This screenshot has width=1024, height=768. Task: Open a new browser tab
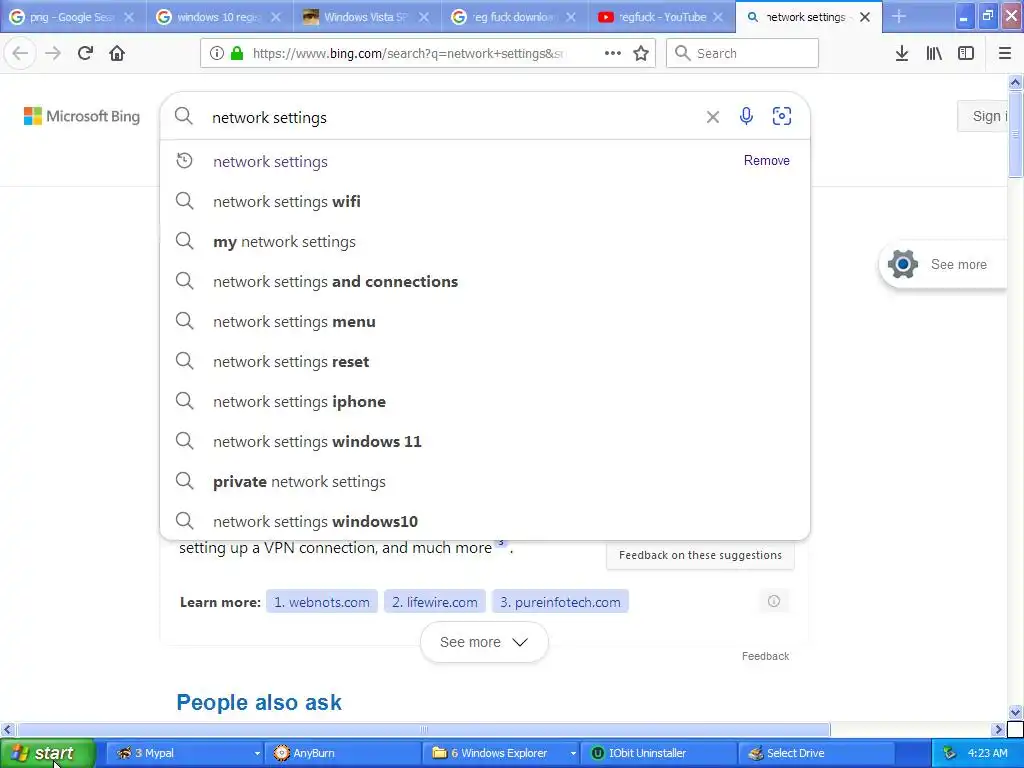click(899, 17)
